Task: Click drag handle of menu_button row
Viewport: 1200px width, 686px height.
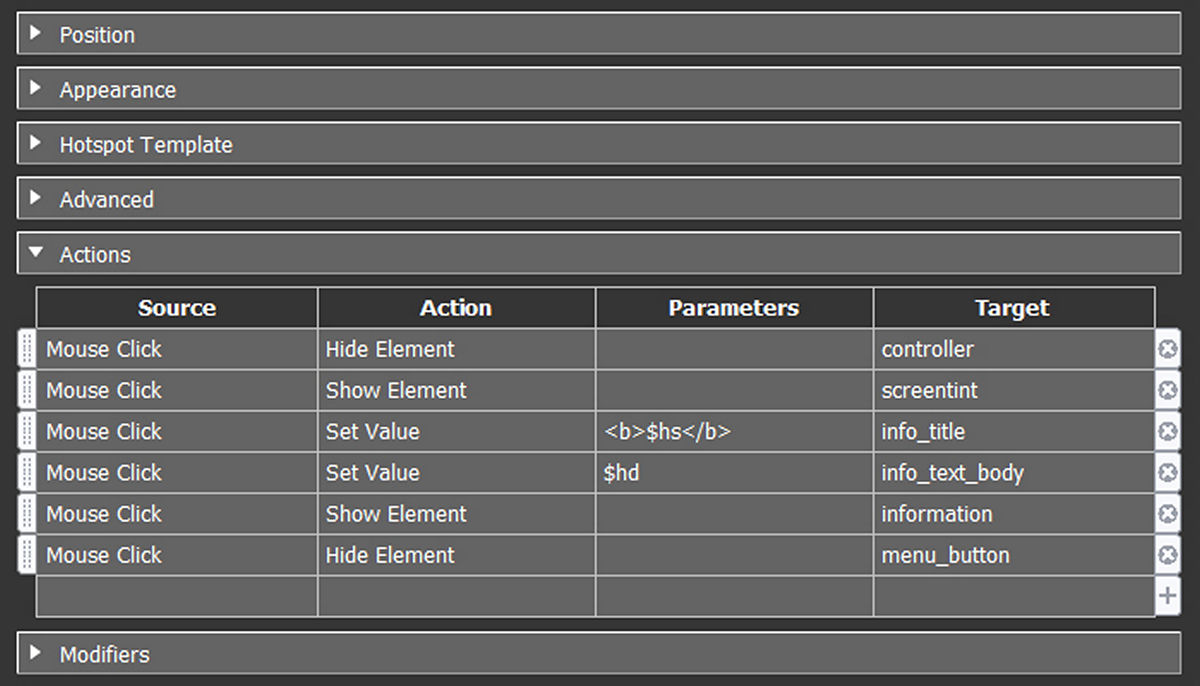Action: [x=27, y=555]
